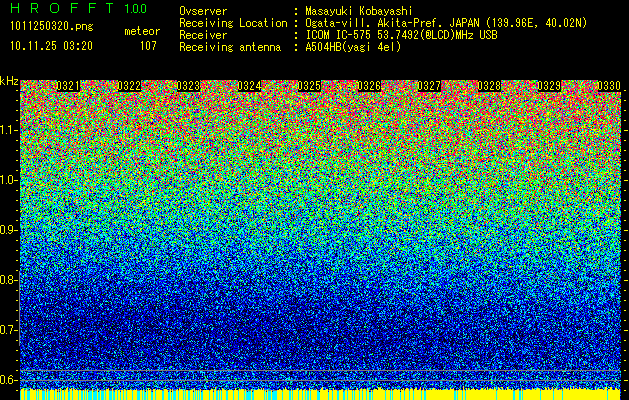
Task: Click the Receiving Location label
Action: coord(233,23)
